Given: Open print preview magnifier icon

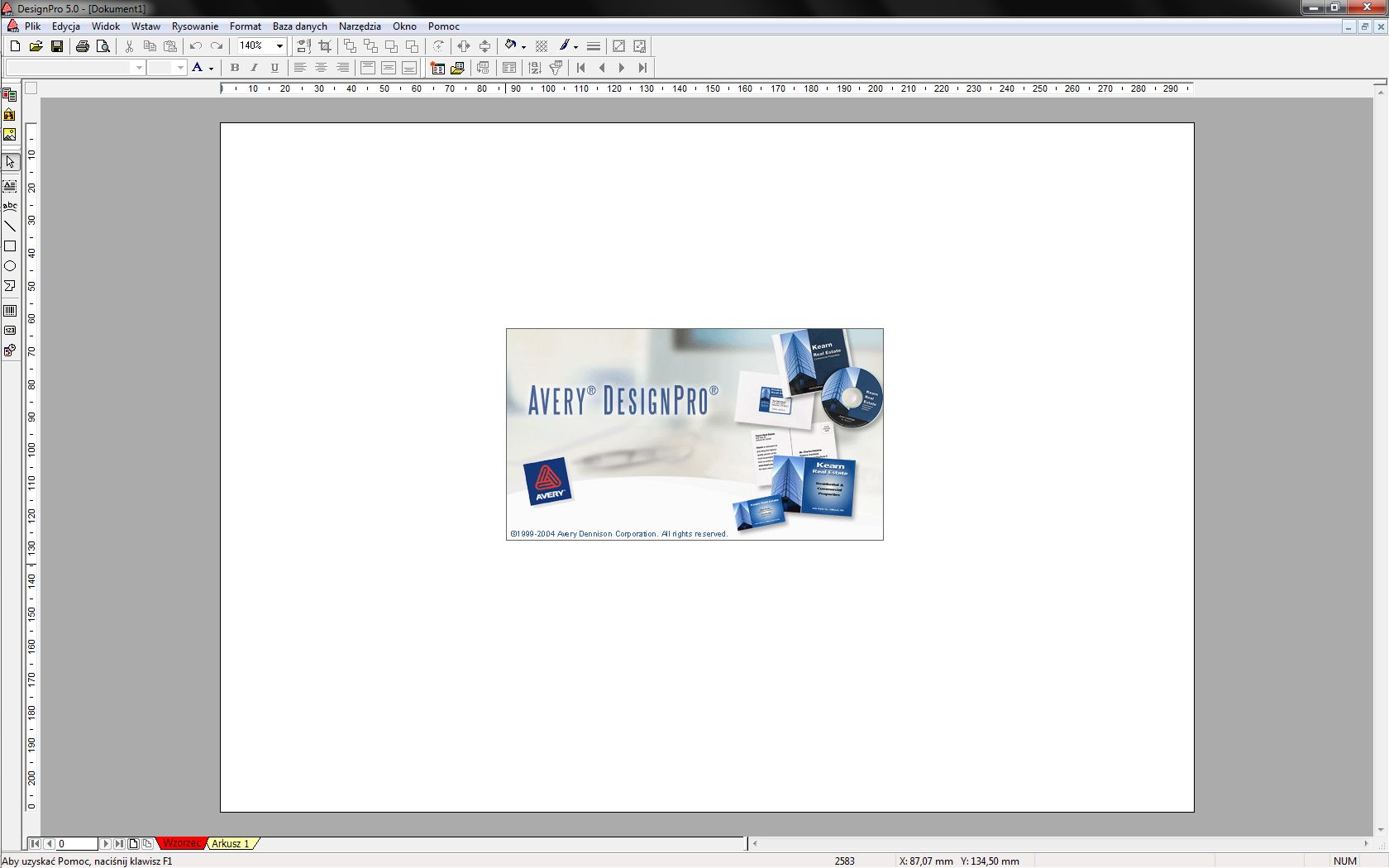Looking at the screenshot, I should (103, 46).
